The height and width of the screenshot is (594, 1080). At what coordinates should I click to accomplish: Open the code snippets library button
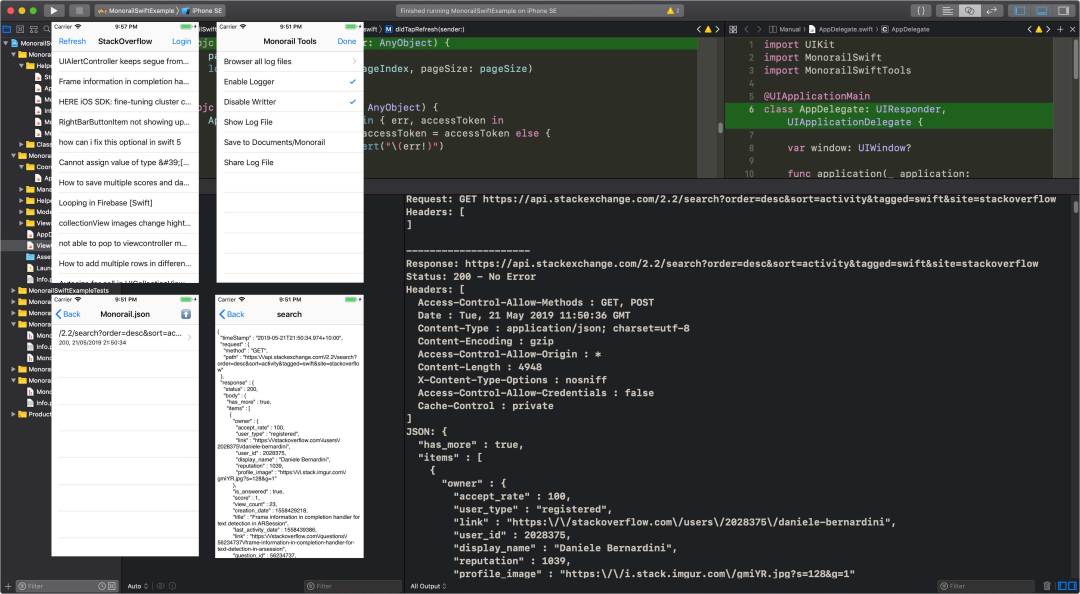click(x=921, y=10)
